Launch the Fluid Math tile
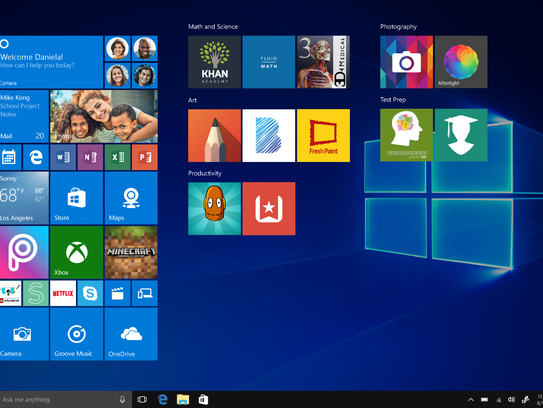The height and width of the screenshot is (408, 543). point(269,62)
